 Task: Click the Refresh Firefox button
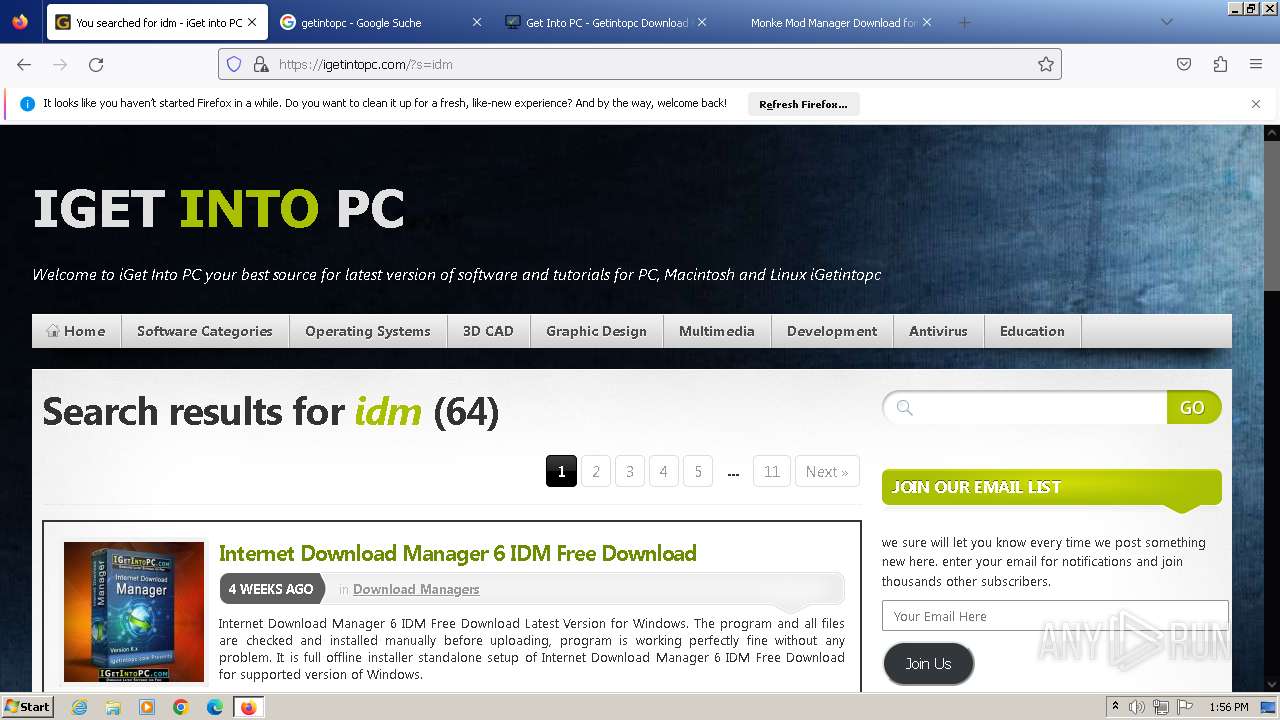coord(803,104)
